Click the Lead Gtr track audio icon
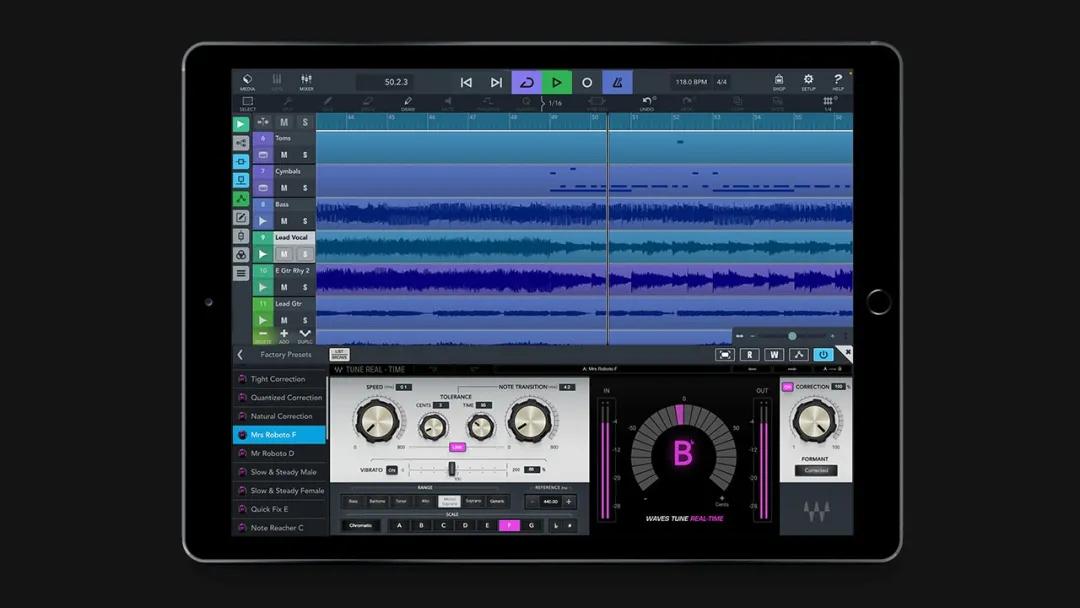Screen dimensions: 1080x608 click(263, 320)
